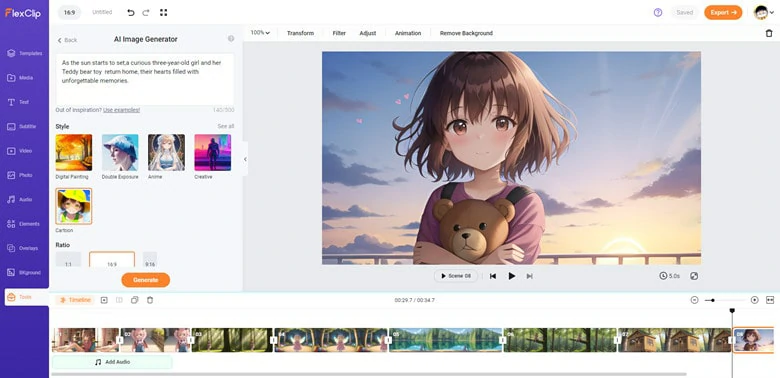780x378 pixels.
Task: Select scene 08 girl clip in timeline
Action: [753, 340]
